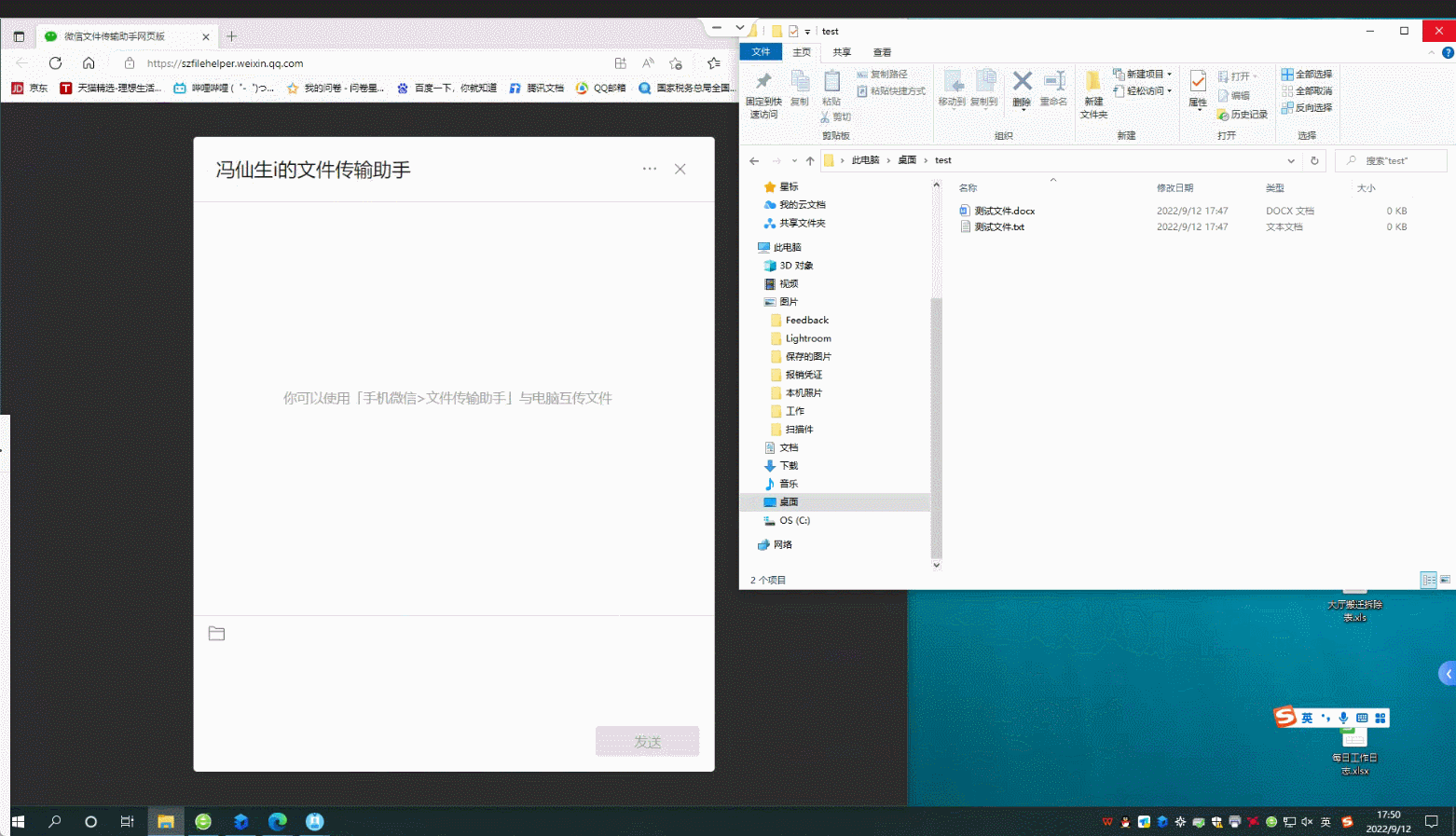Select the 测试文件.docx file
The width and height of the screenshot is (1456, 836).
[997, 211]
